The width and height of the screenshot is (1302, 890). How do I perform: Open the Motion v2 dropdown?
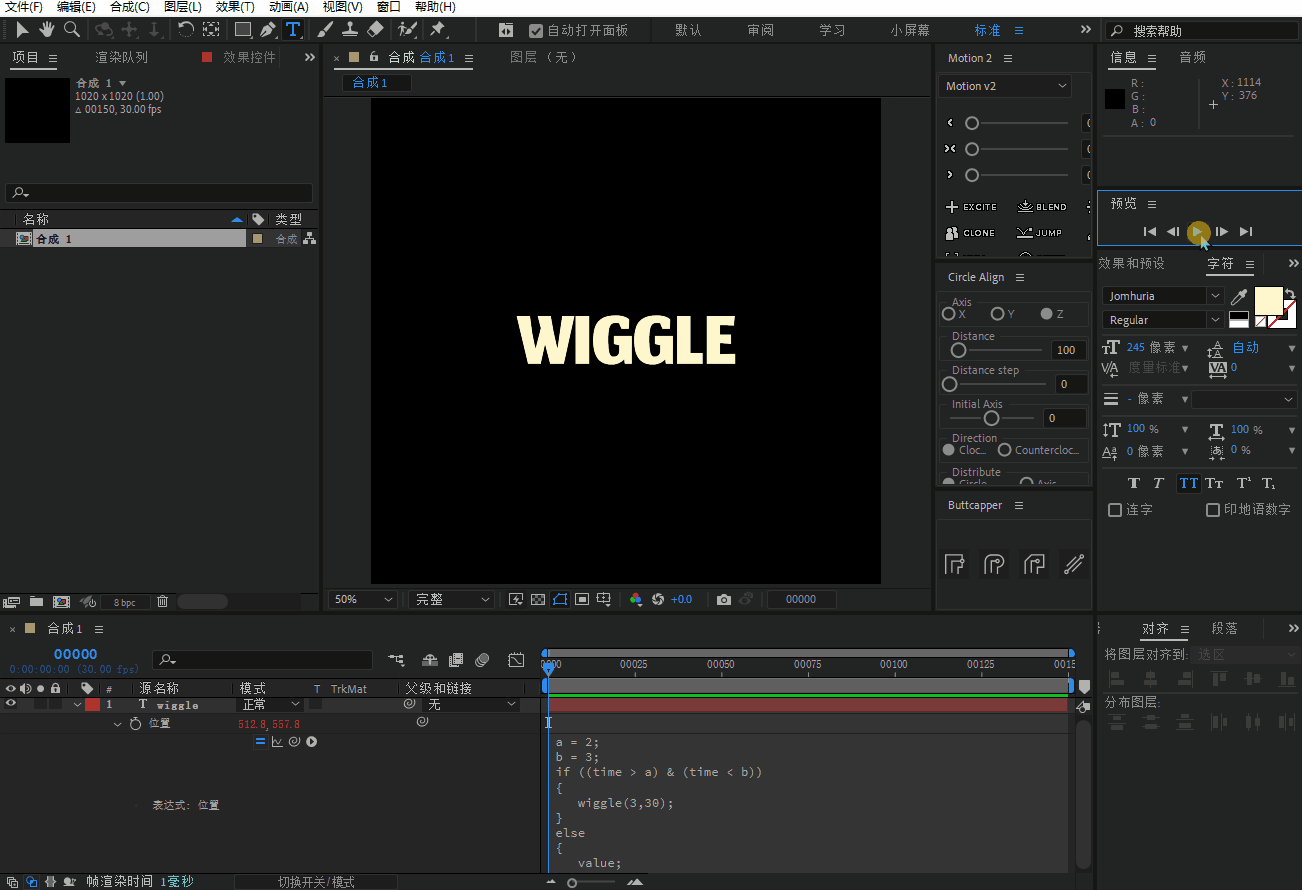tap(1005, 86)
